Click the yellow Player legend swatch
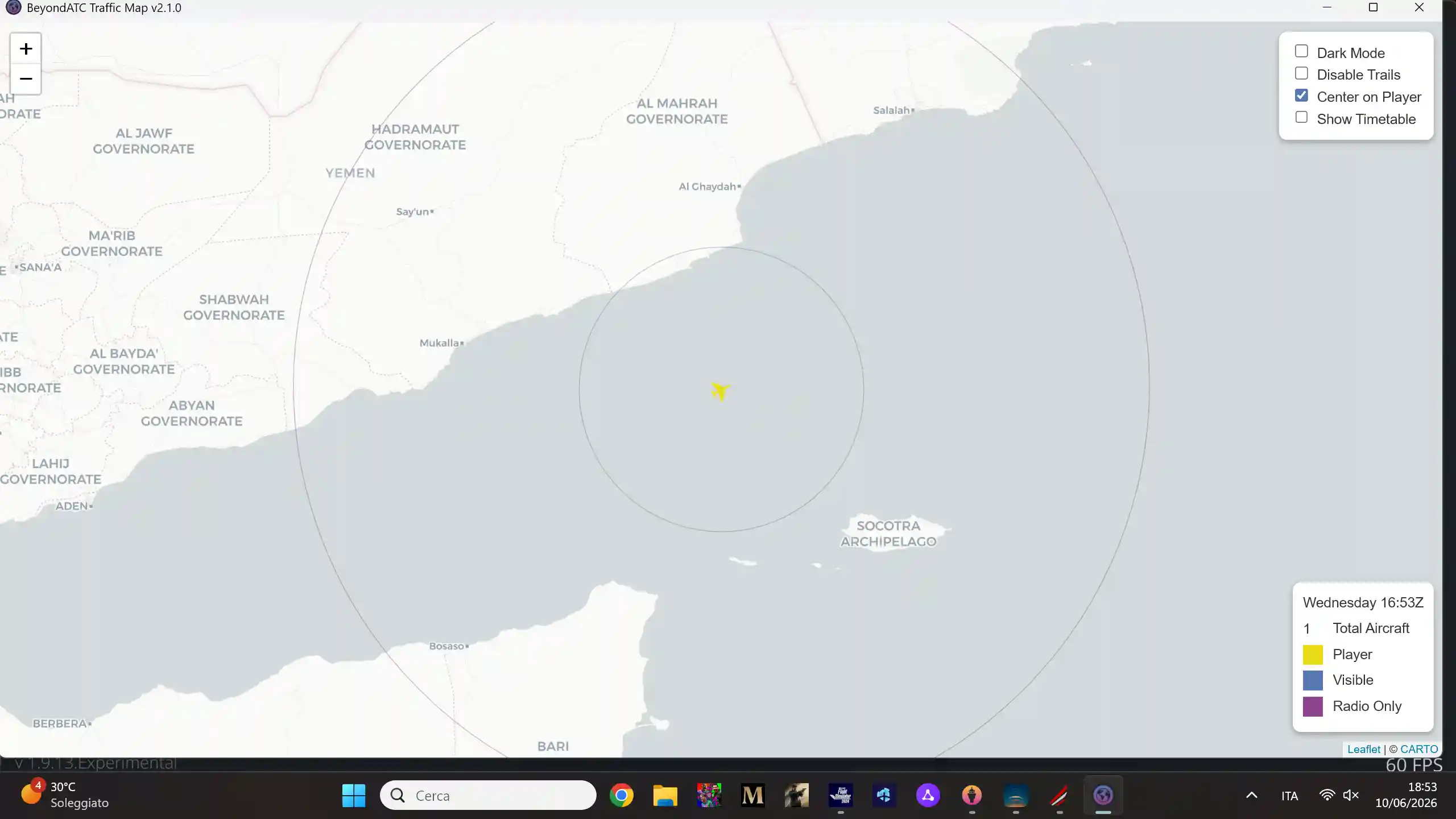The image size is (1456, 819). [1313, 655]
